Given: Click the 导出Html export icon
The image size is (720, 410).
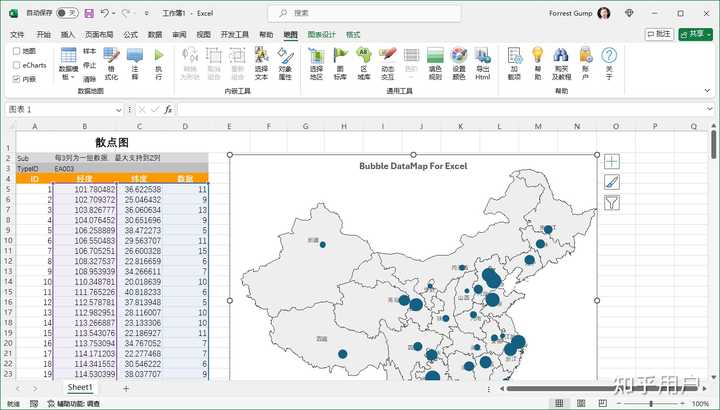Looking at the screenshot, I should click(x=483, y=64).
